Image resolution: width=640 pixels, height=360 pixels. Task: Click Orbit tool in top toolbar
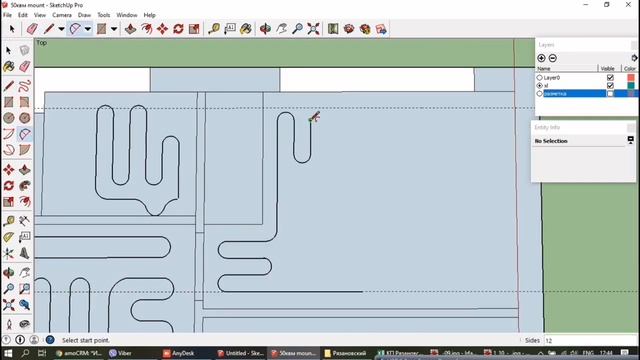[x=265, y=29]
